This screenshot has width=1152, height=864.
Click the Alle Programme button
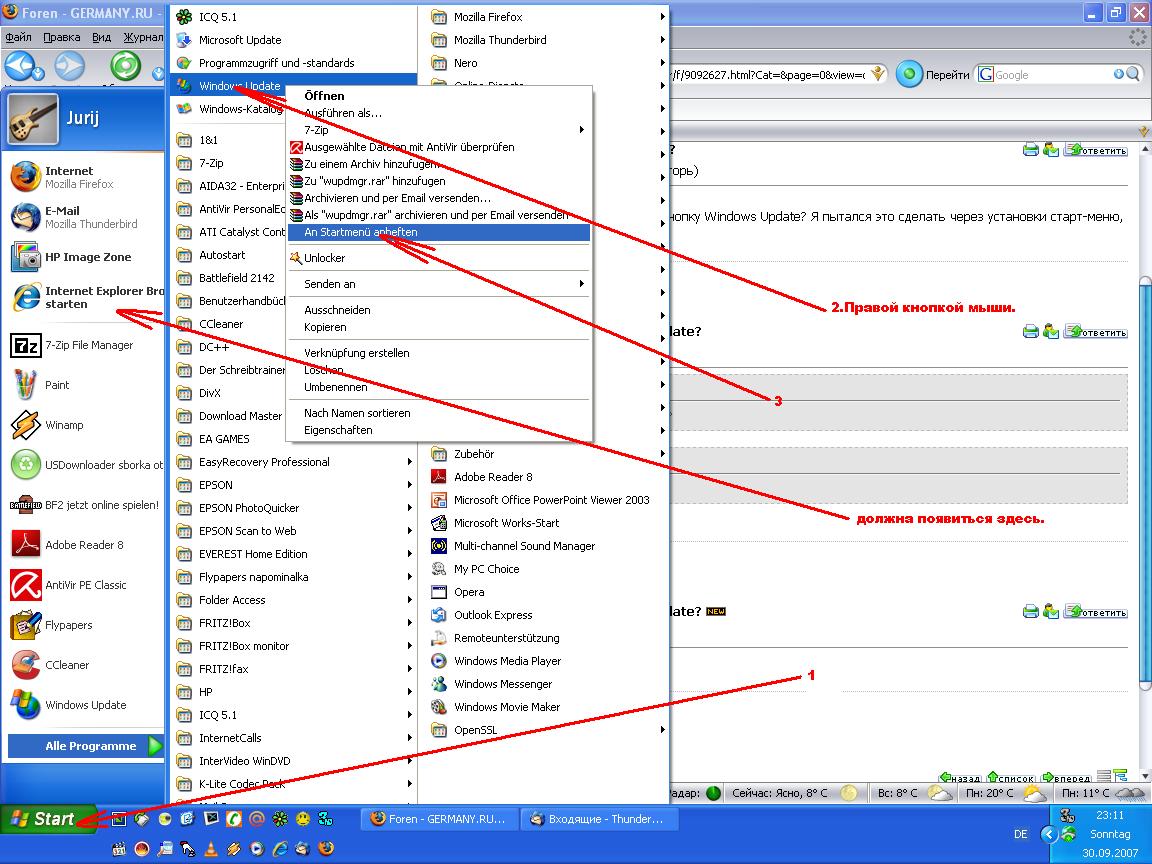(85, 746)
